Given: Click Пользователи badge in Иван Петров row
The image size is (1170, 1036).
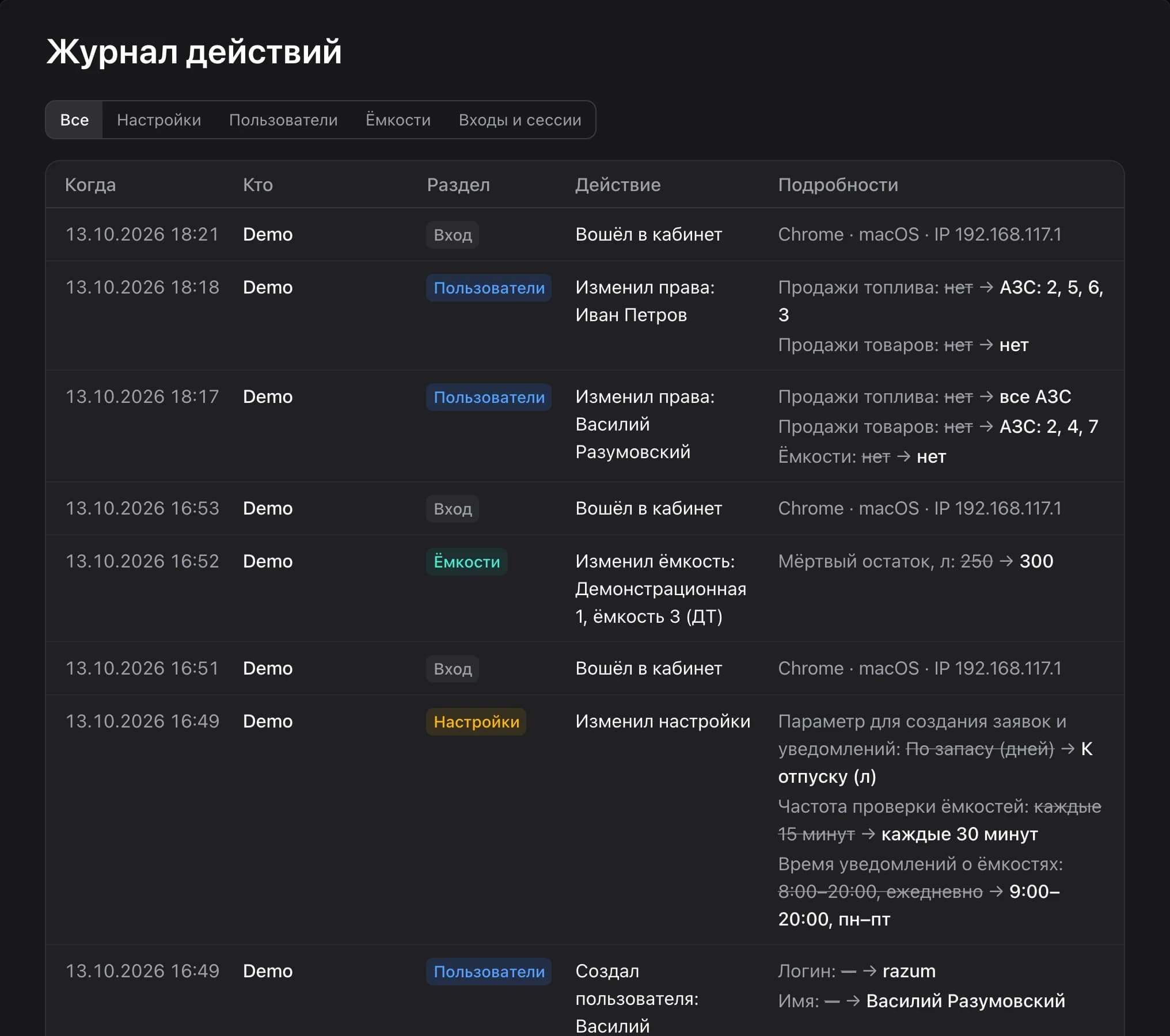Looking at the screenshot, I should [x=489, y=288].
